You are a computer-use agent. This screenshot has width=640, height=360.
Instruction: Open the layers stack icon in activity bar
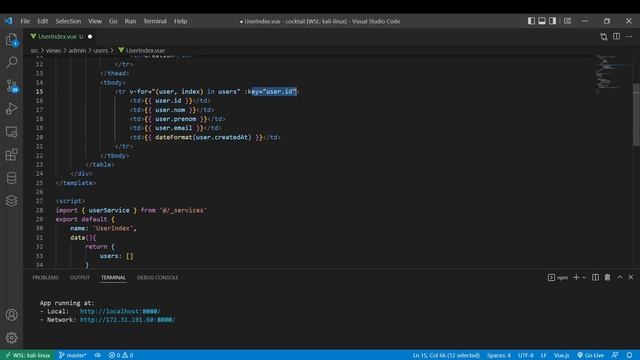pos(11,201)
